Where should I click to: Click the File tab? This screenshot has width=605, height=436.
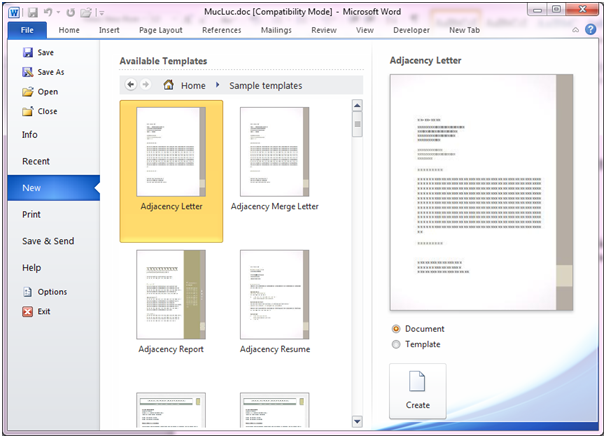27,30
